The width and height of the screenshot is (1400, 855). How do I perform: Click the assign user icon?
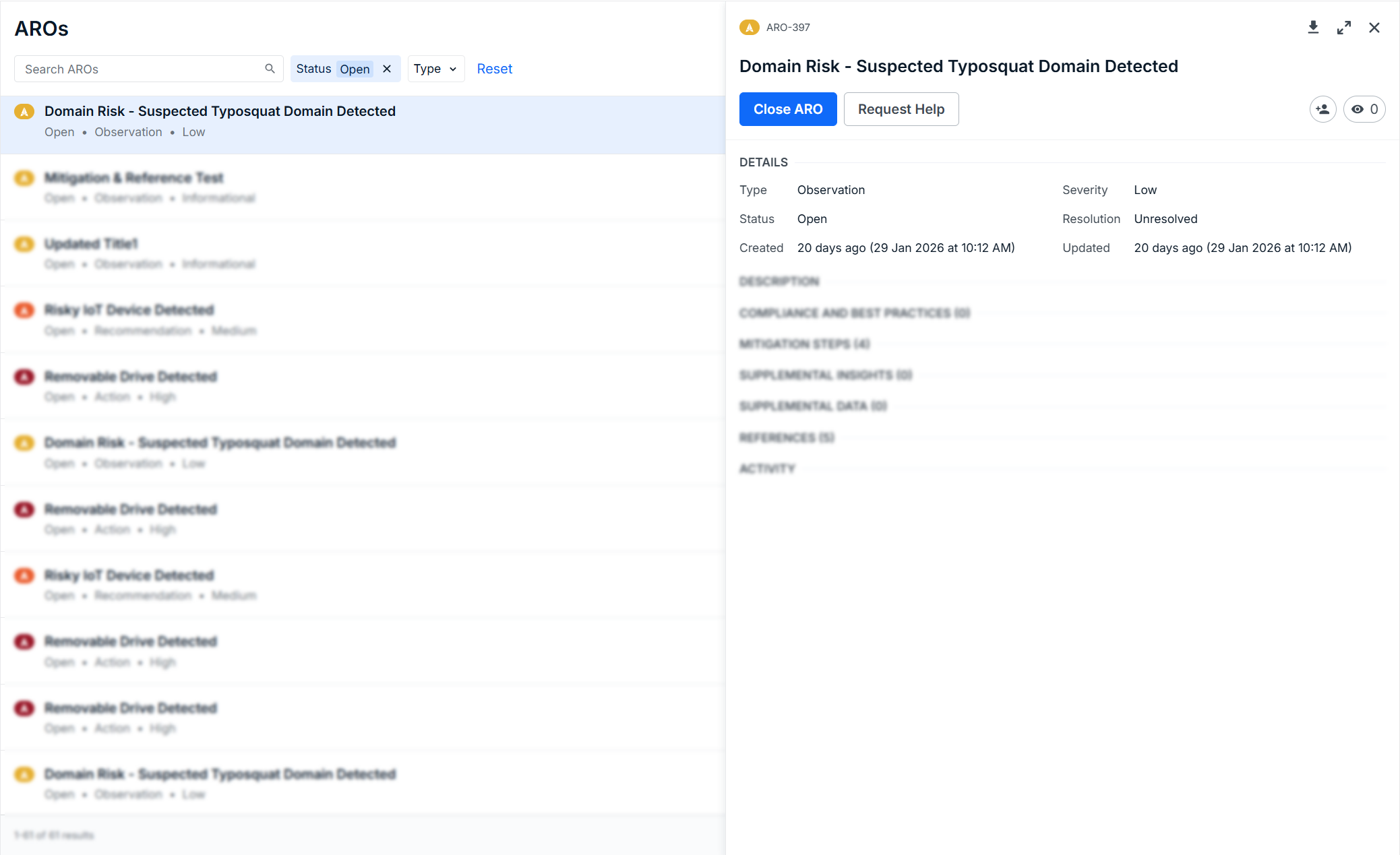click(1322, 109)
